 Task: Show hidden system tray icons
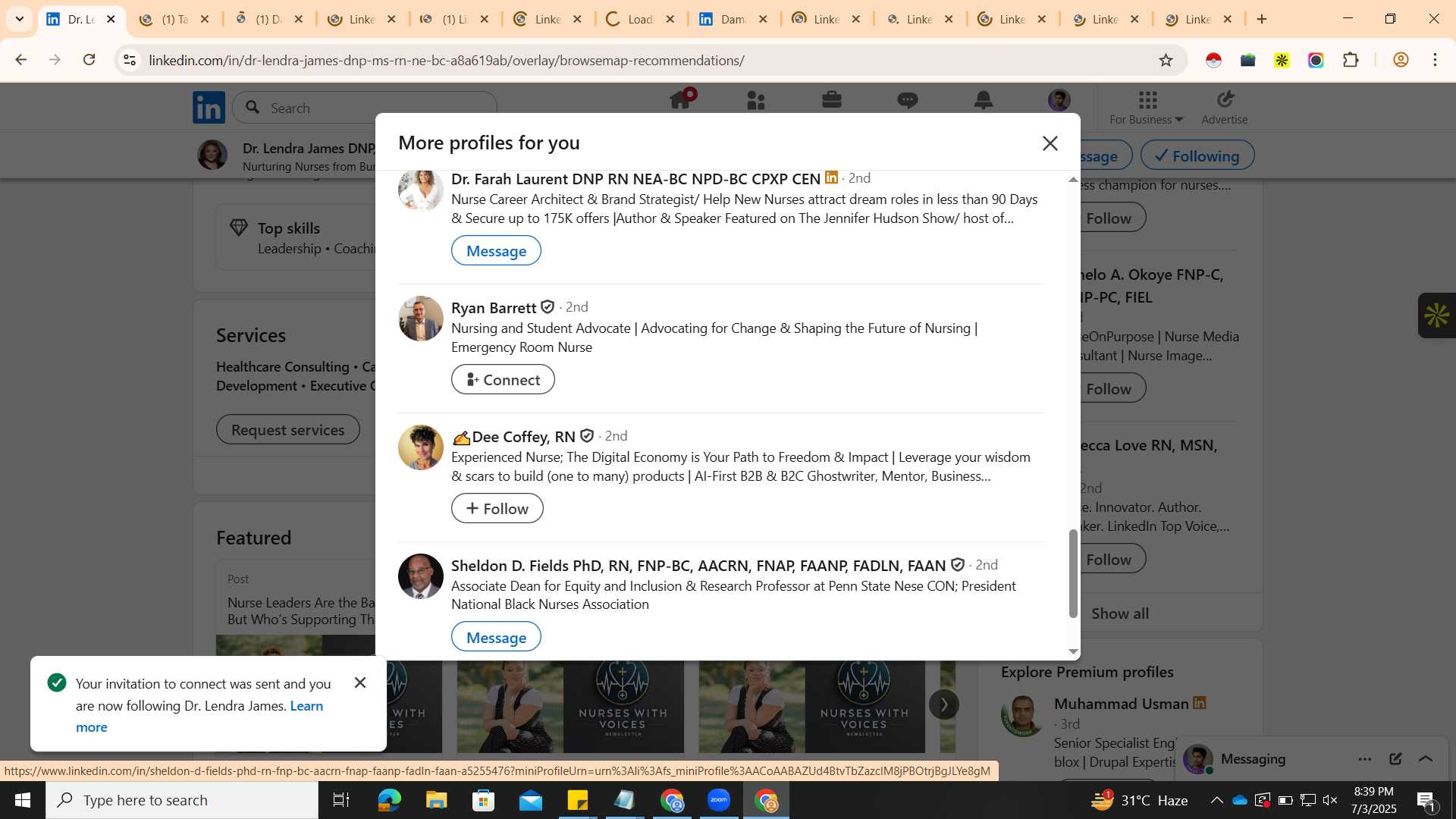click(x=1216, y=800)
